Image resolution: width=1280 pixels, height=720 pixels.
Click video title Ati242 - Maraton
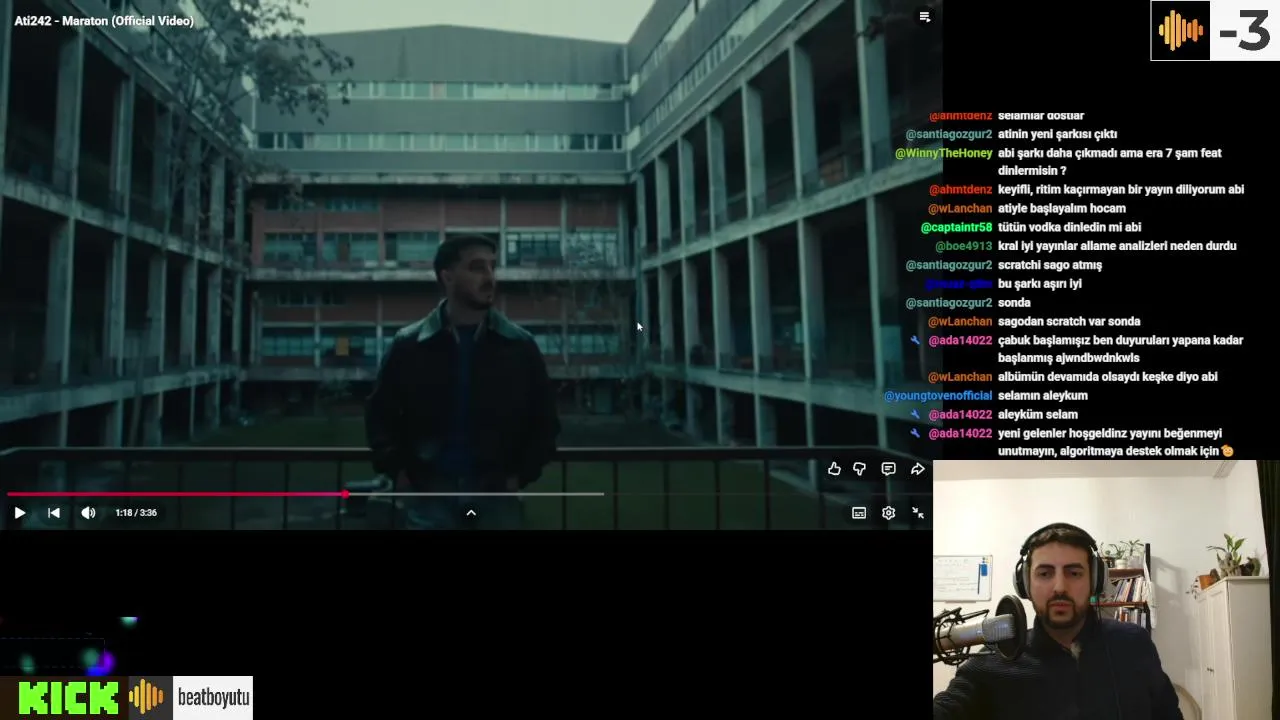coord(104,21)
